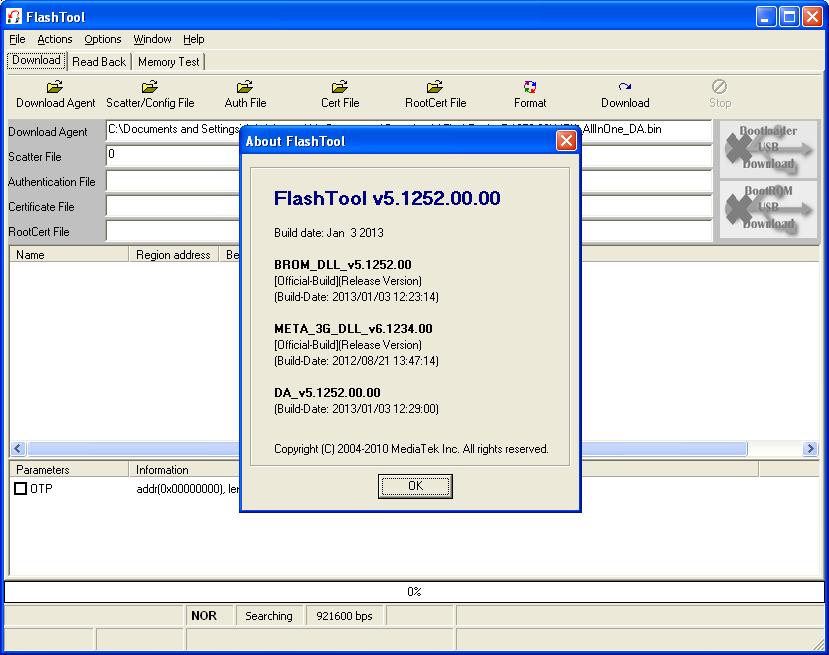Viewport: 829px width, 655px height.
Task: Click the MediaTek copyright line
Action: pyautogui.click(x=411, y=449)
